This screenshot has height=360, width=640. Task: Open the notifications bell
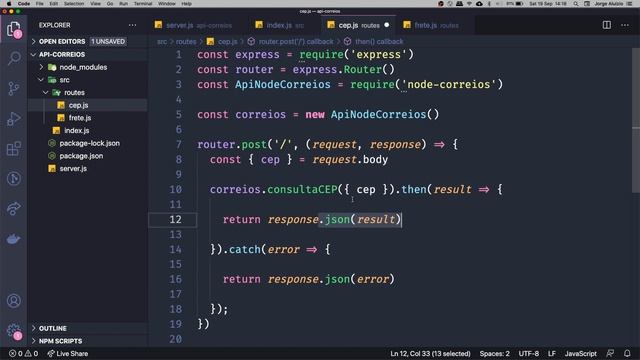click(627, 353)
